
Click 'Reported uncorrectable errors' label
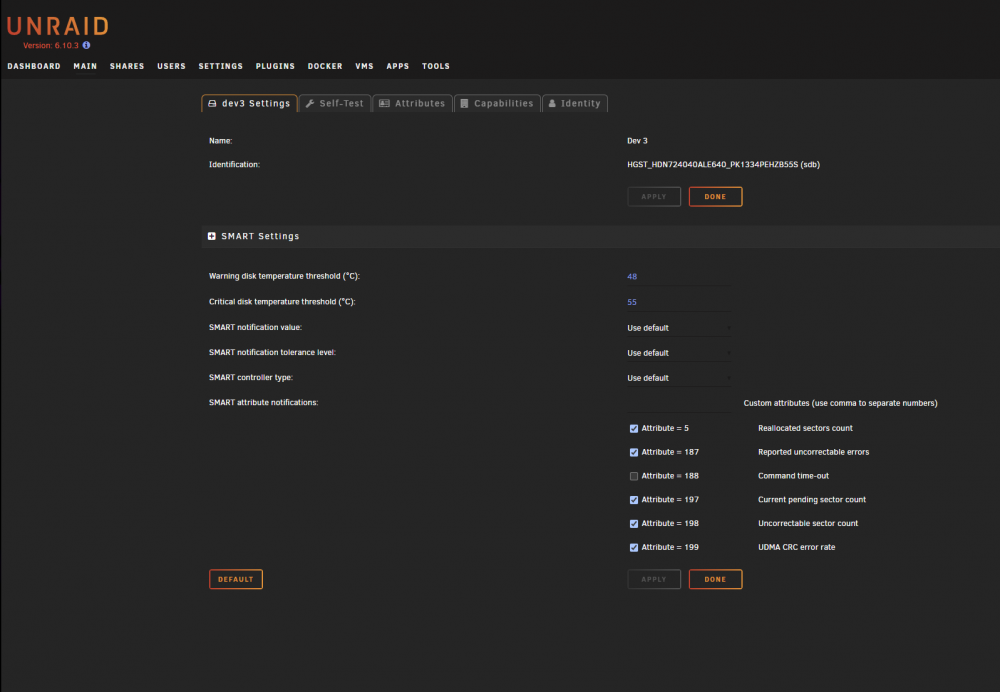coord(813,452)
